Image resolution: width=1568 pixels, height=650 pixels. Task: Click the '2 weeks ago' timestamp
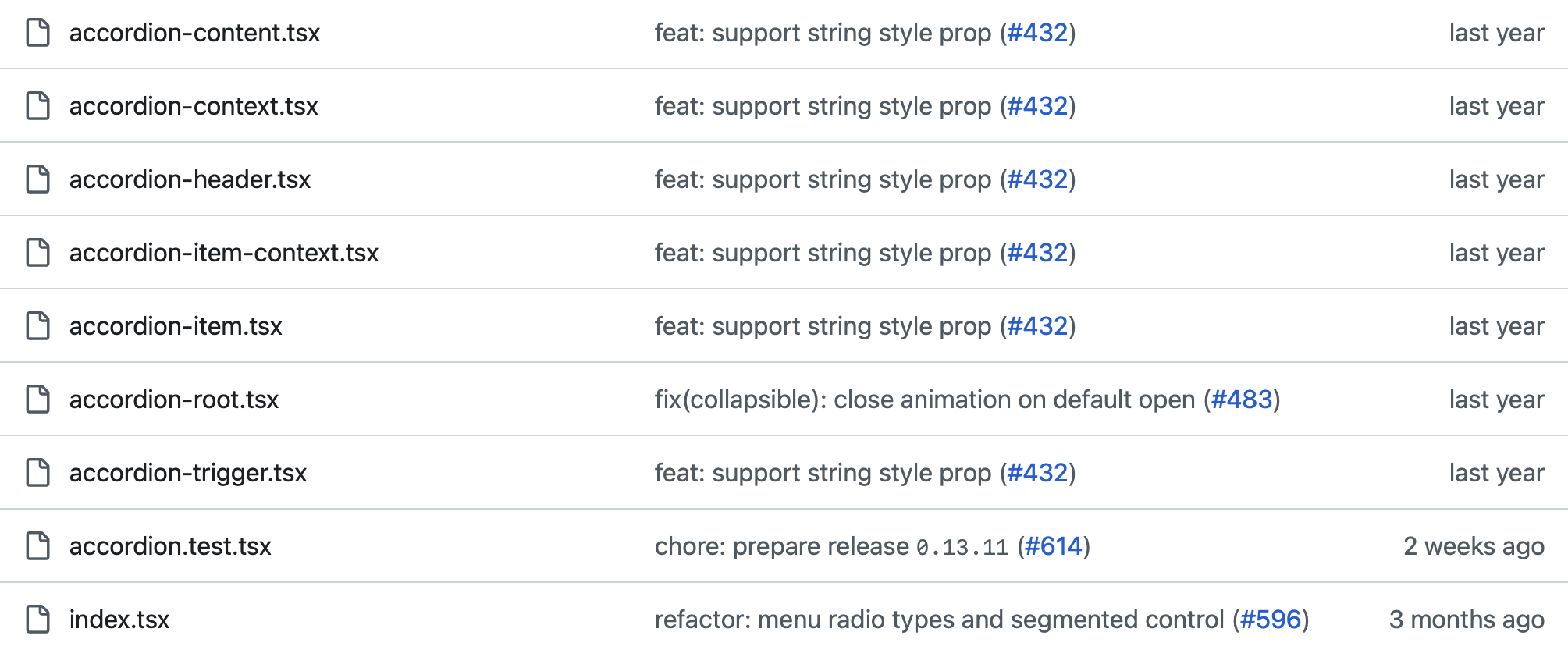tap(1473, 546)
